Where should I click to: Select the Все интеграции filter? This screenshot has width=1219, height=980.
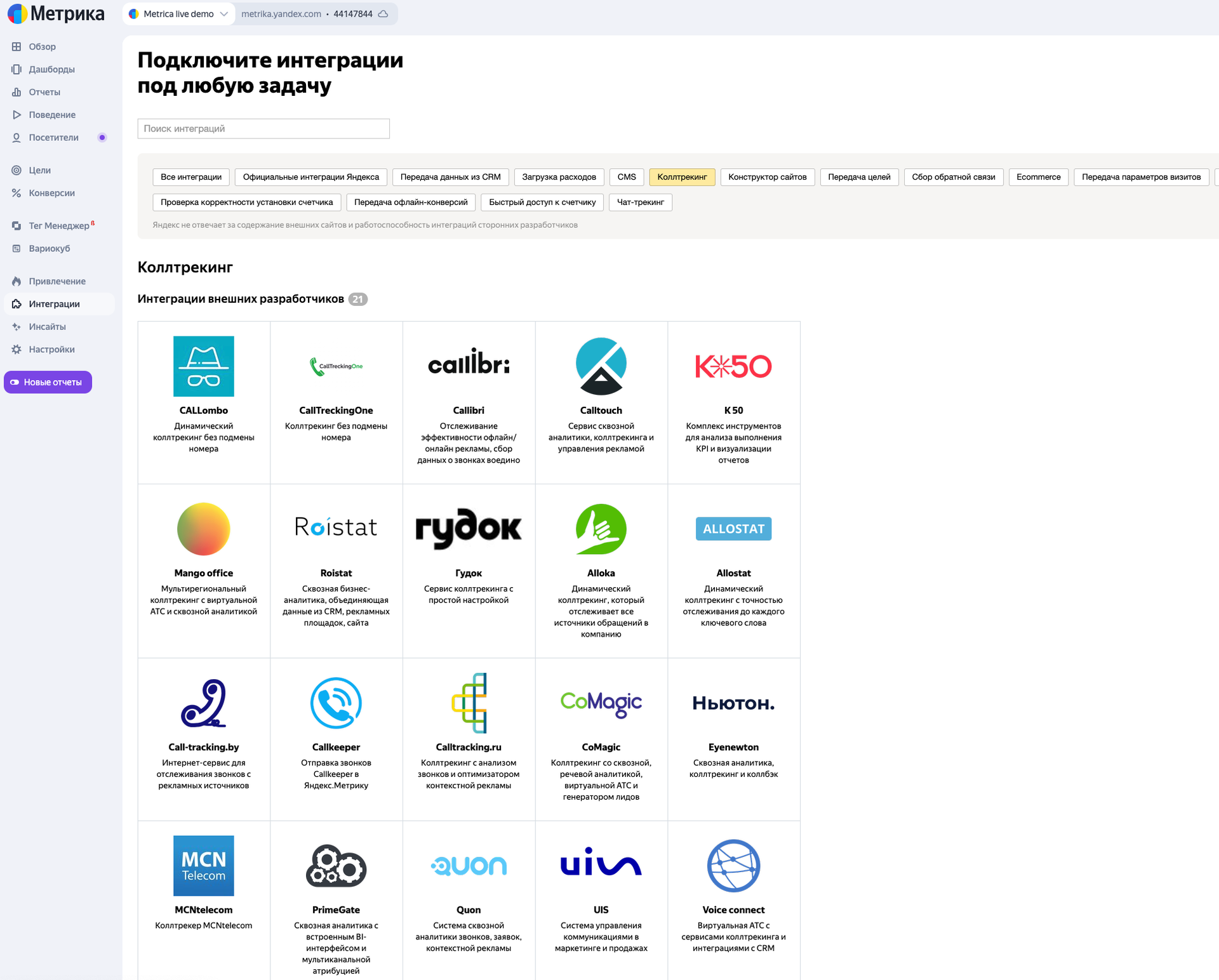coord(191,177)
